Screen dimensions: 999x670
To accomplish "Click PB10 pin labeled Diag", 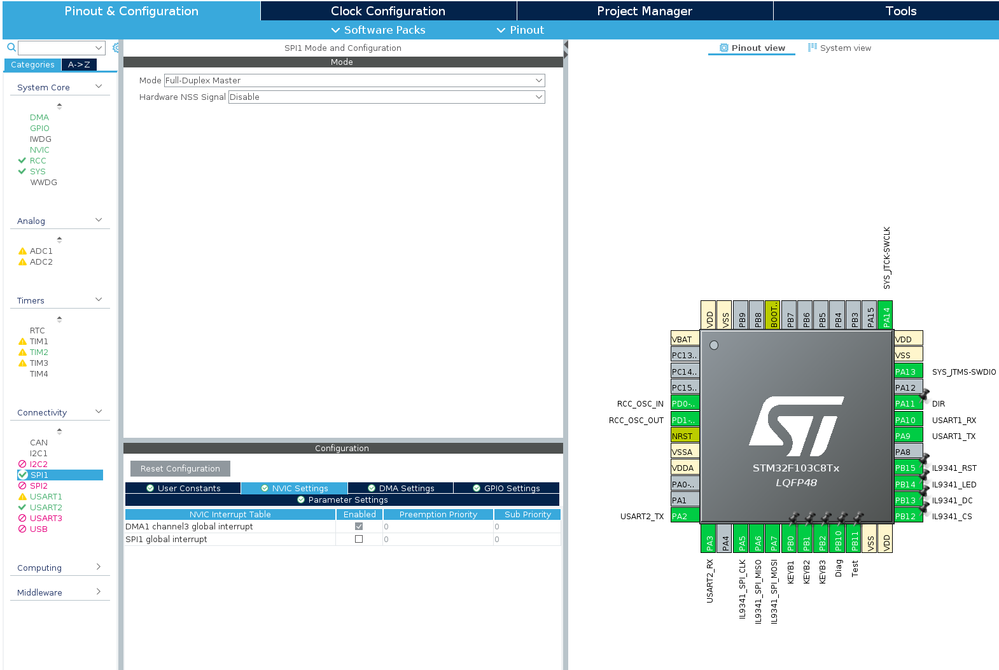I will coord(838,539).
